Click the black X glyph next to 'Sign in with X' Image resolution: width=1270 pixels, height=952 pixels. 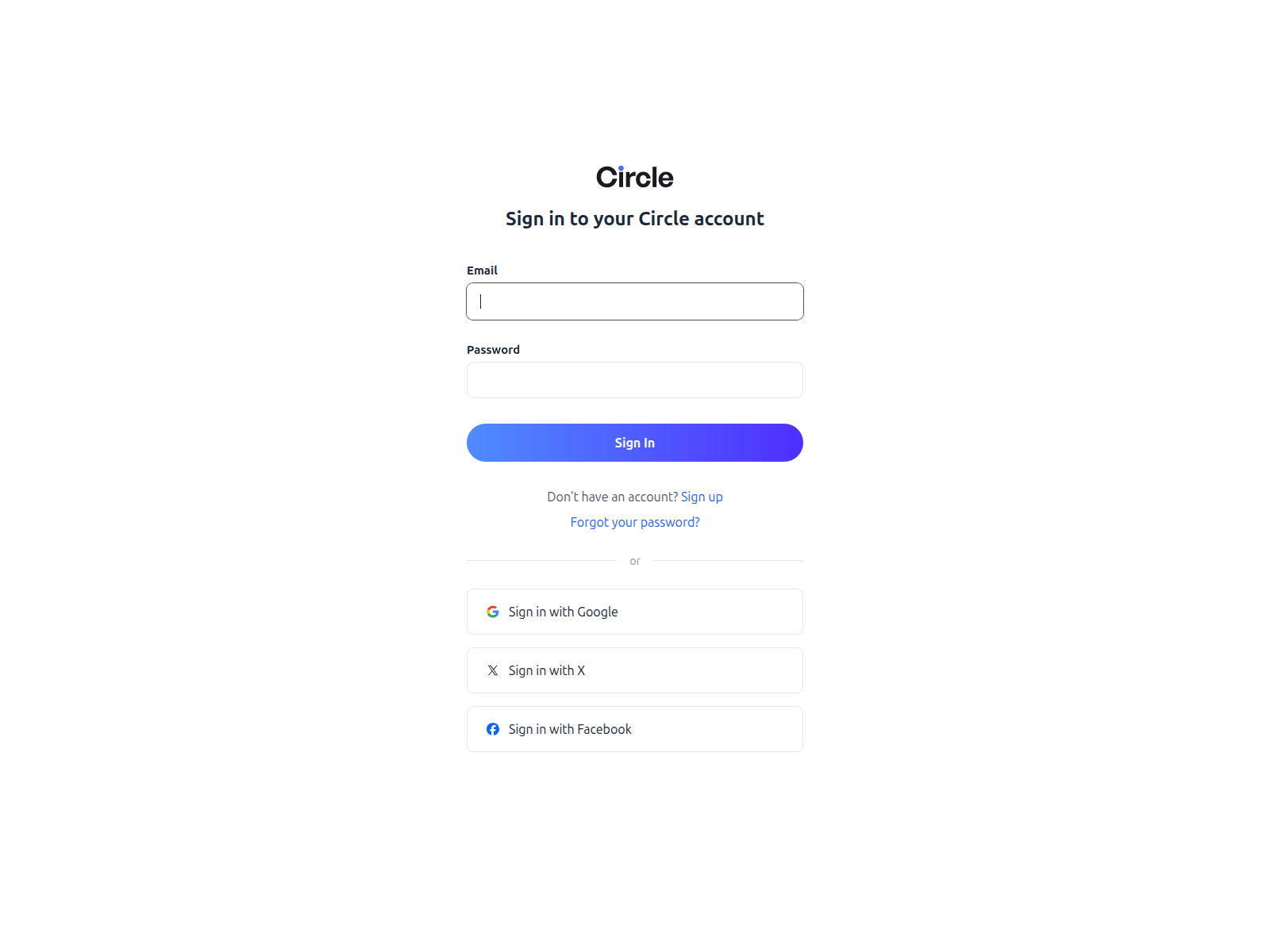tap(493, 670)
